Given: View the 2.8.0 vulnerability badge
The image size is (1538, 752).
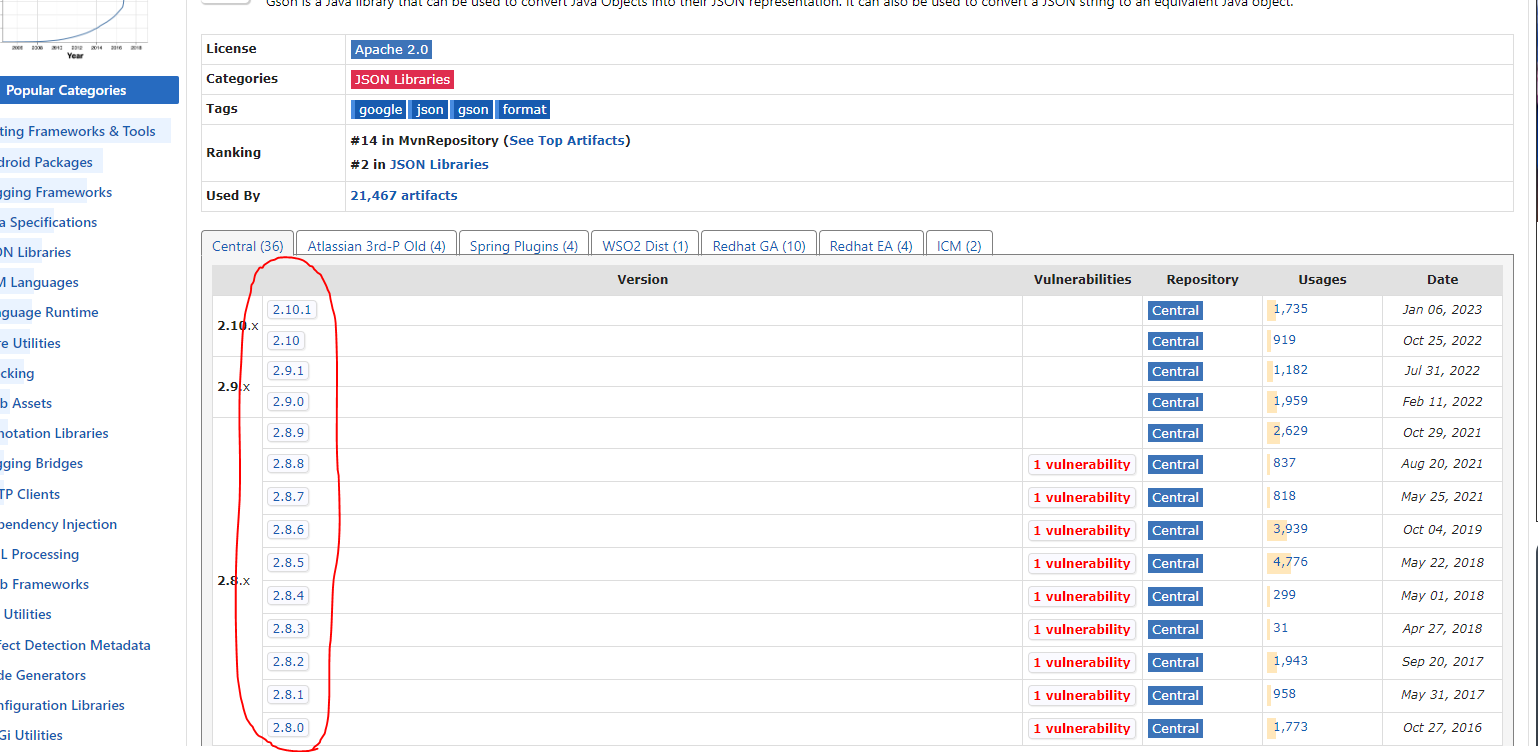Looking at the screenshot, I should 1082,728.
